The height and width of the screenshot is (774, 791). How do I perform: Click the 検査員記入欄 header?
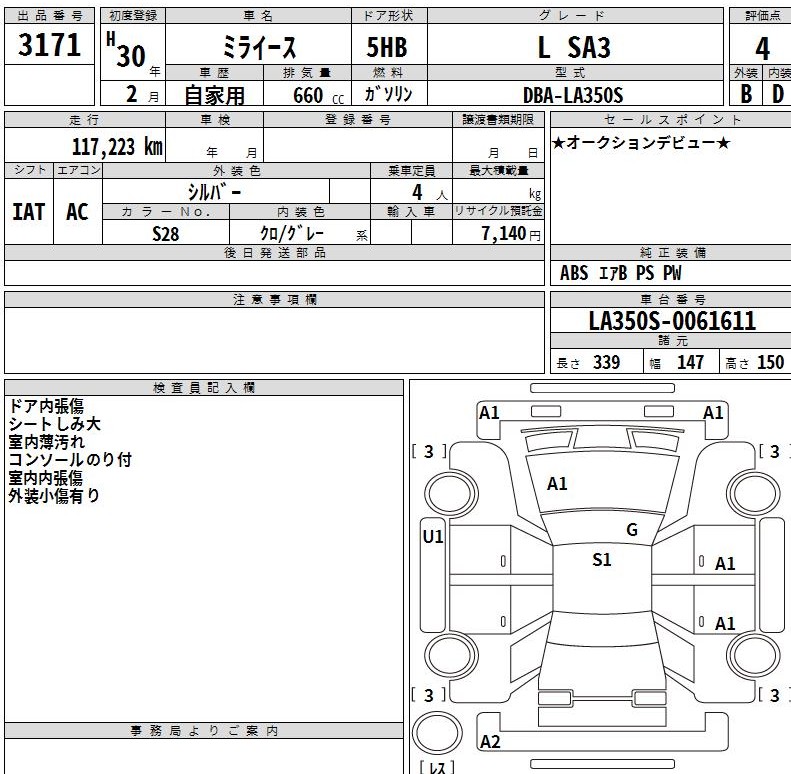click(204, 388)
